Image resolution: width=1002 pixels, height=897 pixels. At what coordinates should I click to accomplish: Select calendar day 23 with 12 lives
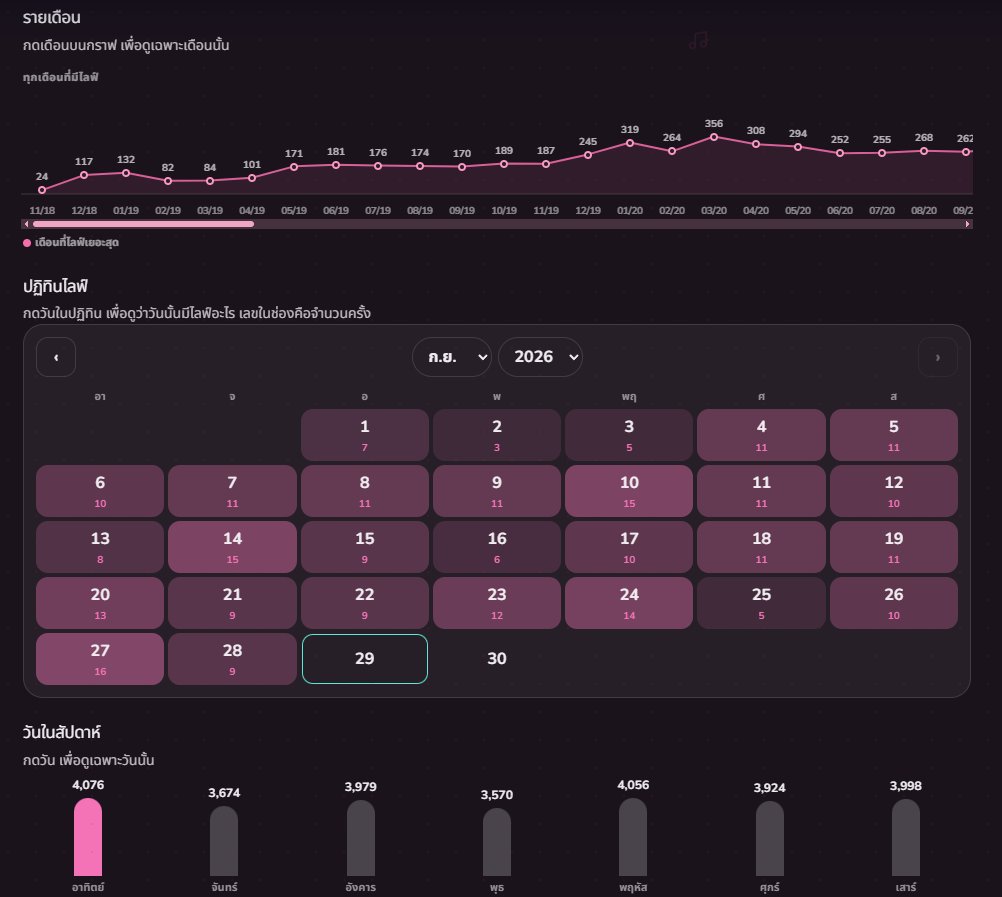(497, 603)
